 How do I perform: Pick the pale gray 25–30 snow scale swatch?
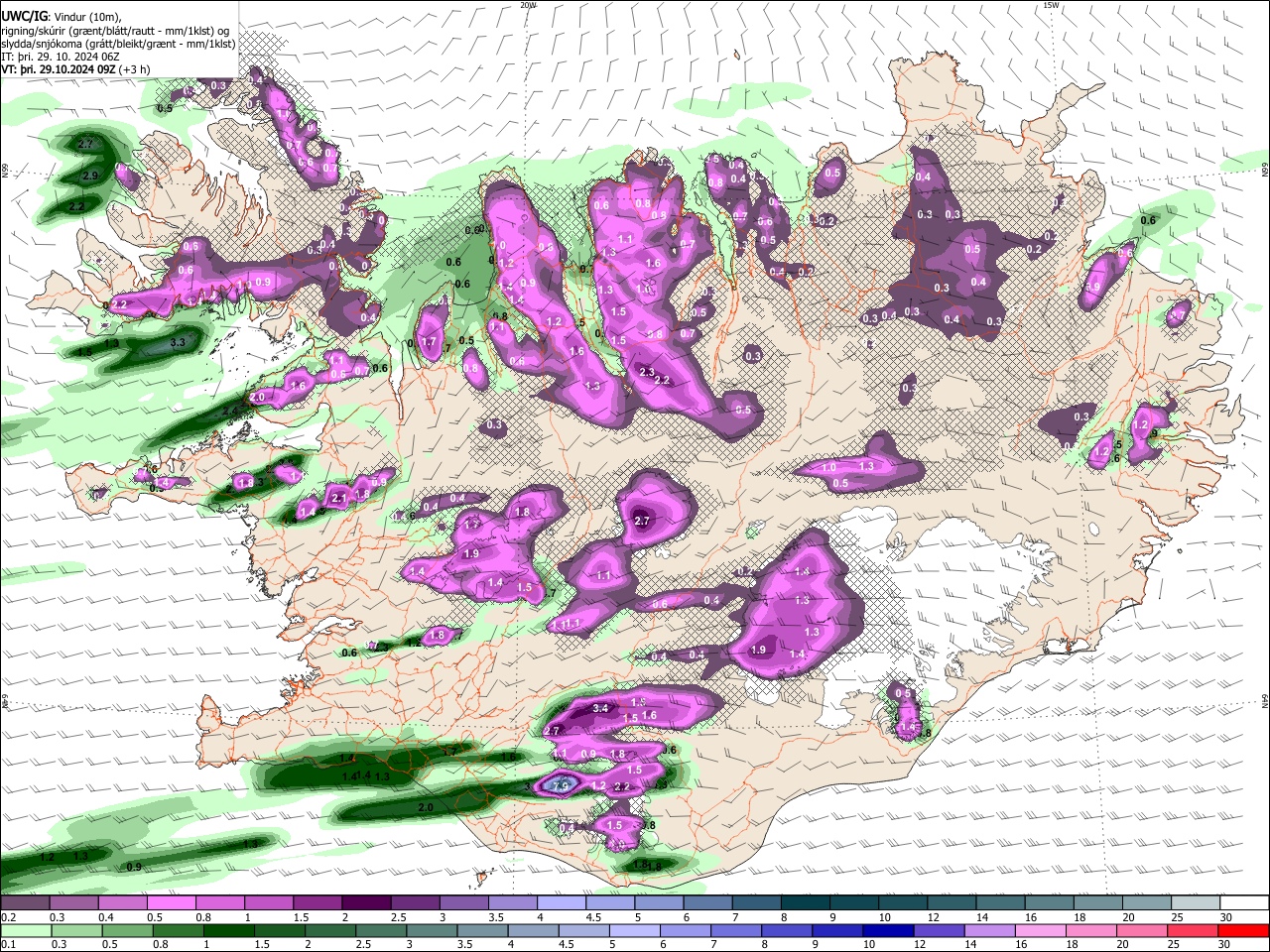click(x=1197, y=902)
